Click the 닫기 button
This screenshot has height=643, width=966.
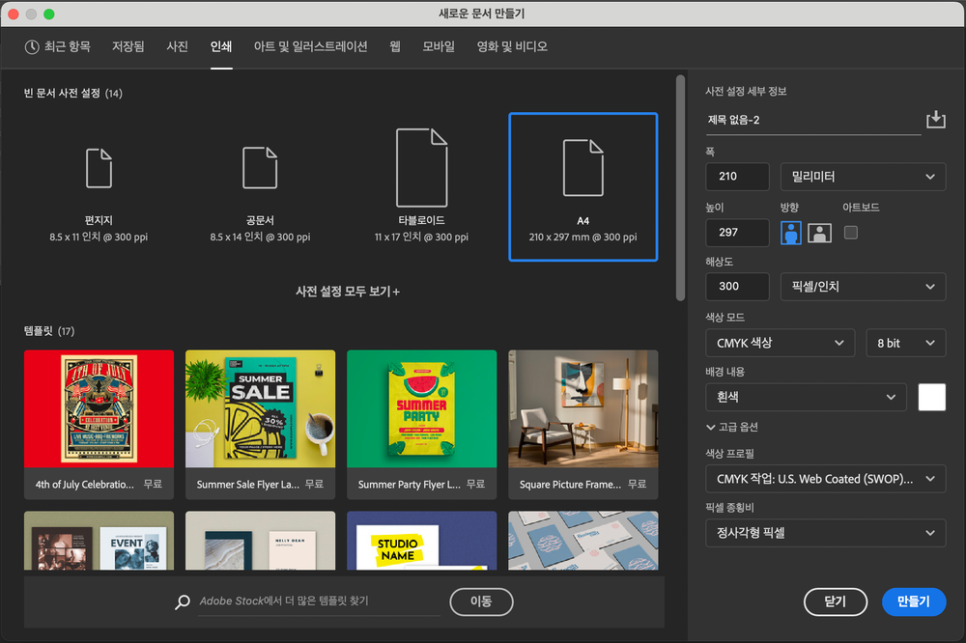point(835,602)
